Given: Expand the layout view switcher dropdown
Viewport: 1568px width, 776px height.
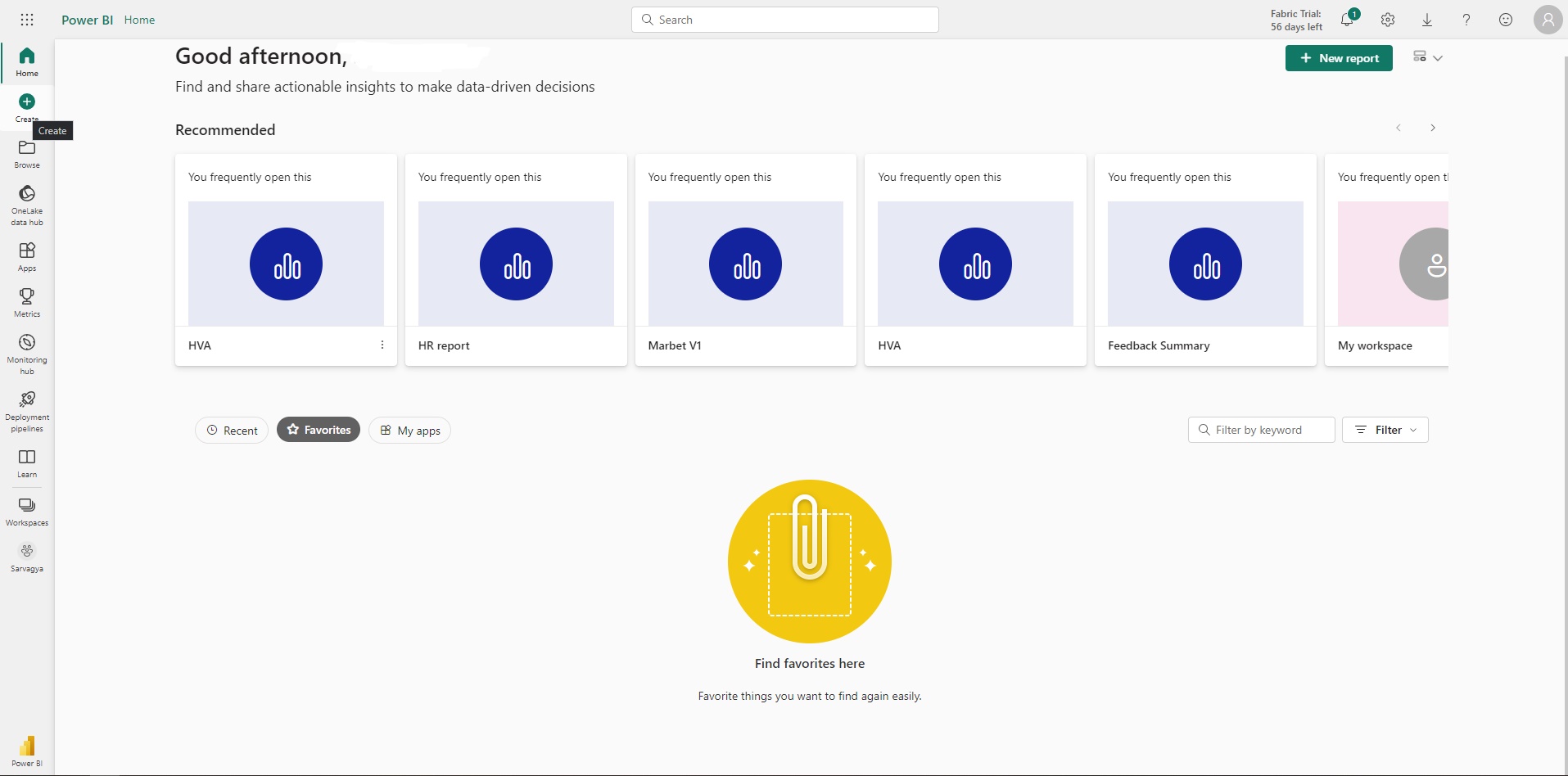Looking at the screenshot, I should [1427, 57].
